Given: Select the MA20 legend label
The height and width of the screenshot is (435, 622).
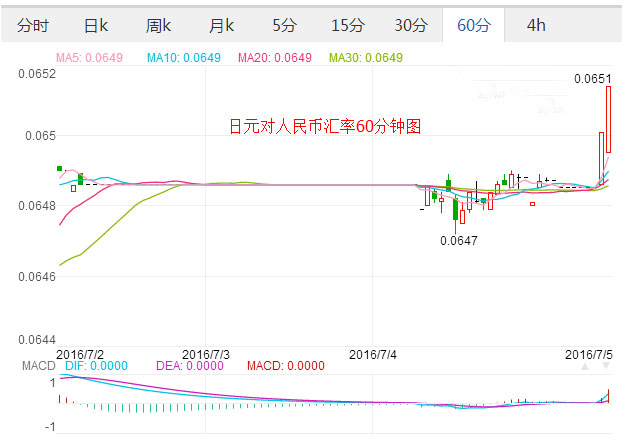Looking at the screenshot, I should [275, 57].
